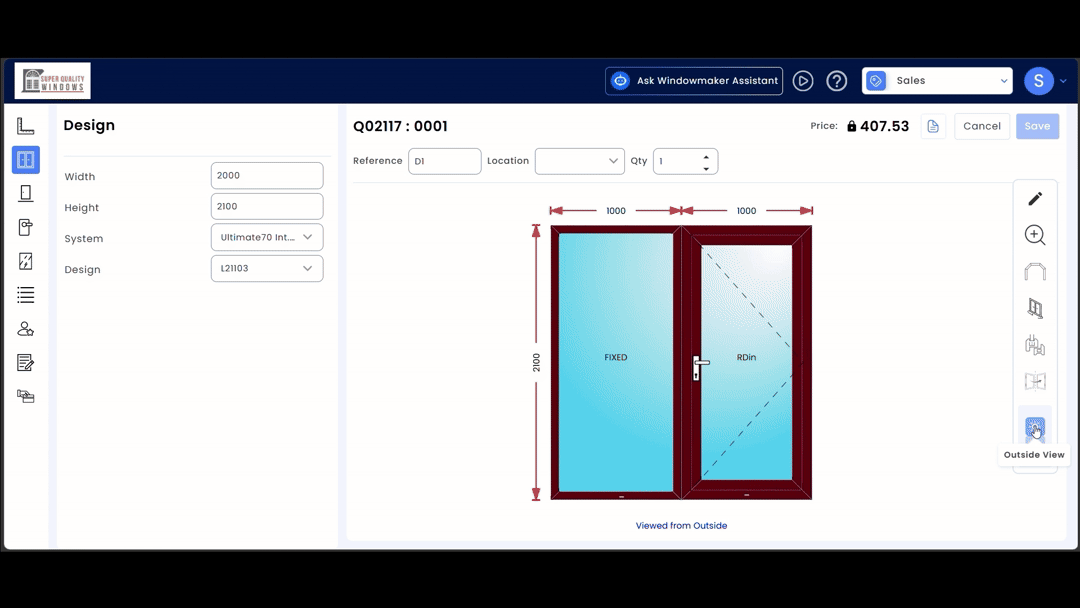Click the profile section tool
This screenshot has width=1080, height=608.
point(1035,344)
